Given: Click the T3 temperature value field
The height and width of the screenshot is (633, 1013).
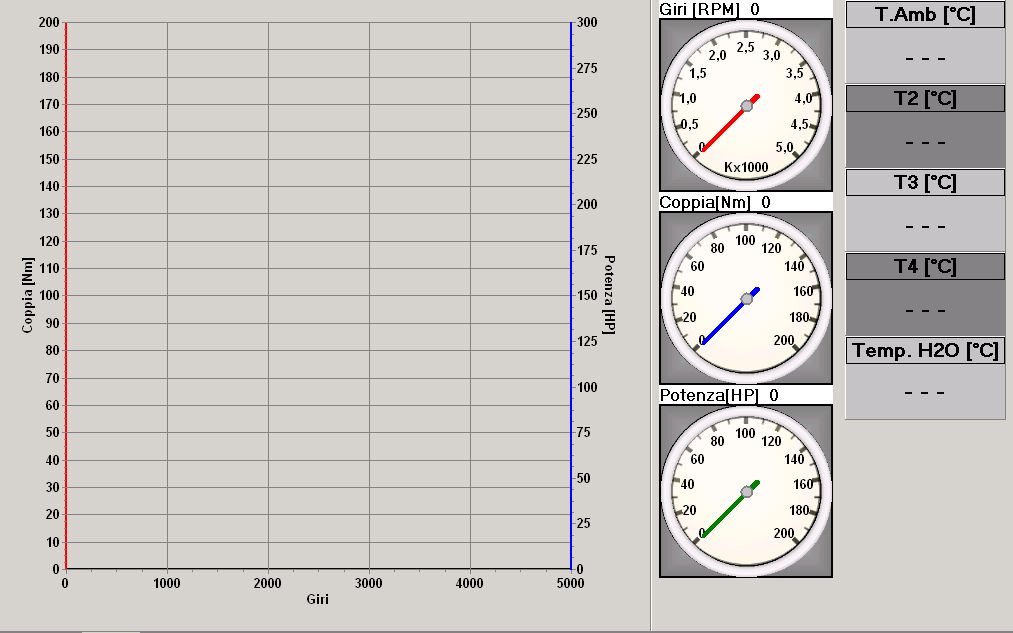Looking at the screenshot, I should point(925,225).
